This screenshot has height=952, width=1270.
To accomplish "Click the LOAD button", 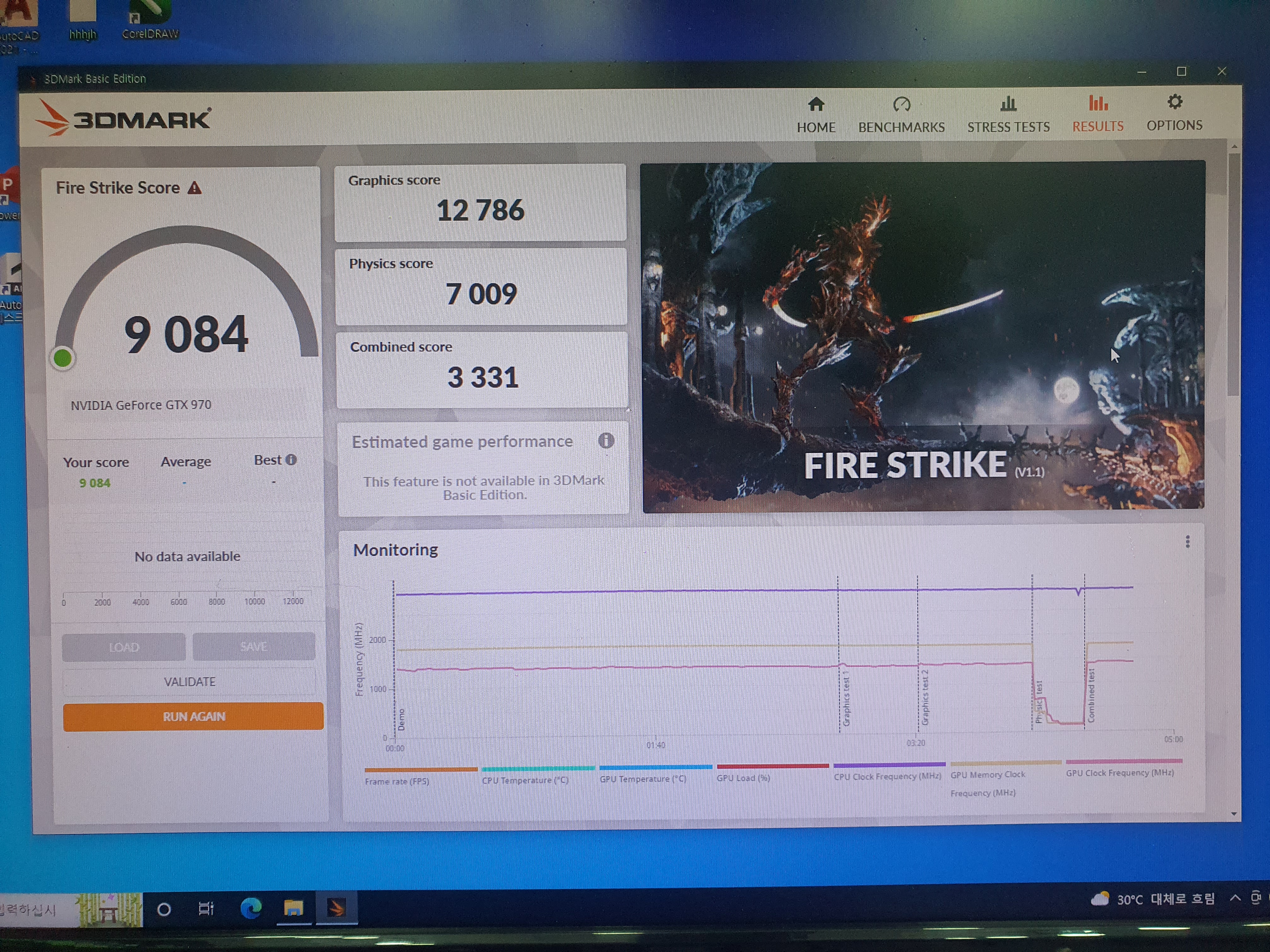I will pyautogui.click(x=123, y=647).
